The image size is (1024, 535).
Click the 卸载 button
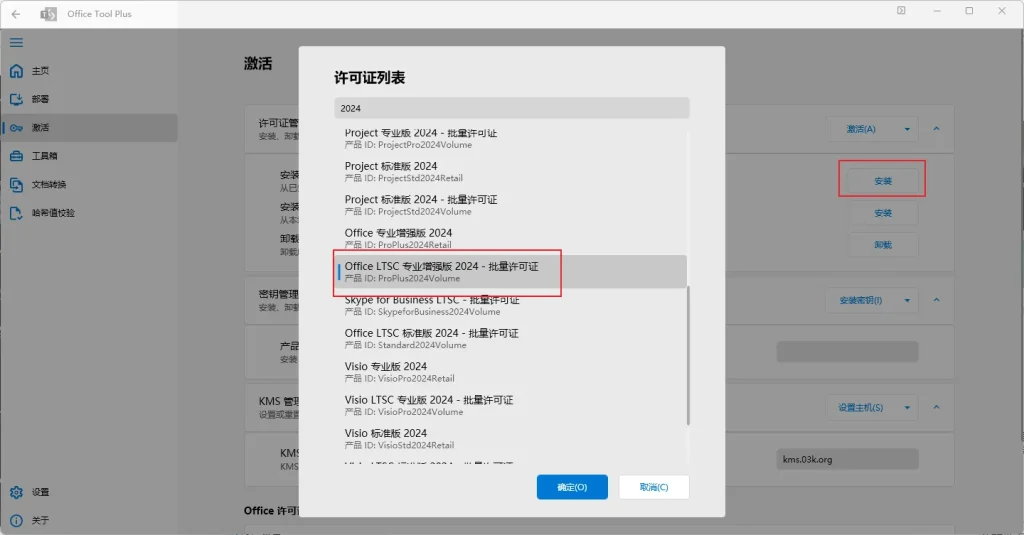[x=883, y=245]
